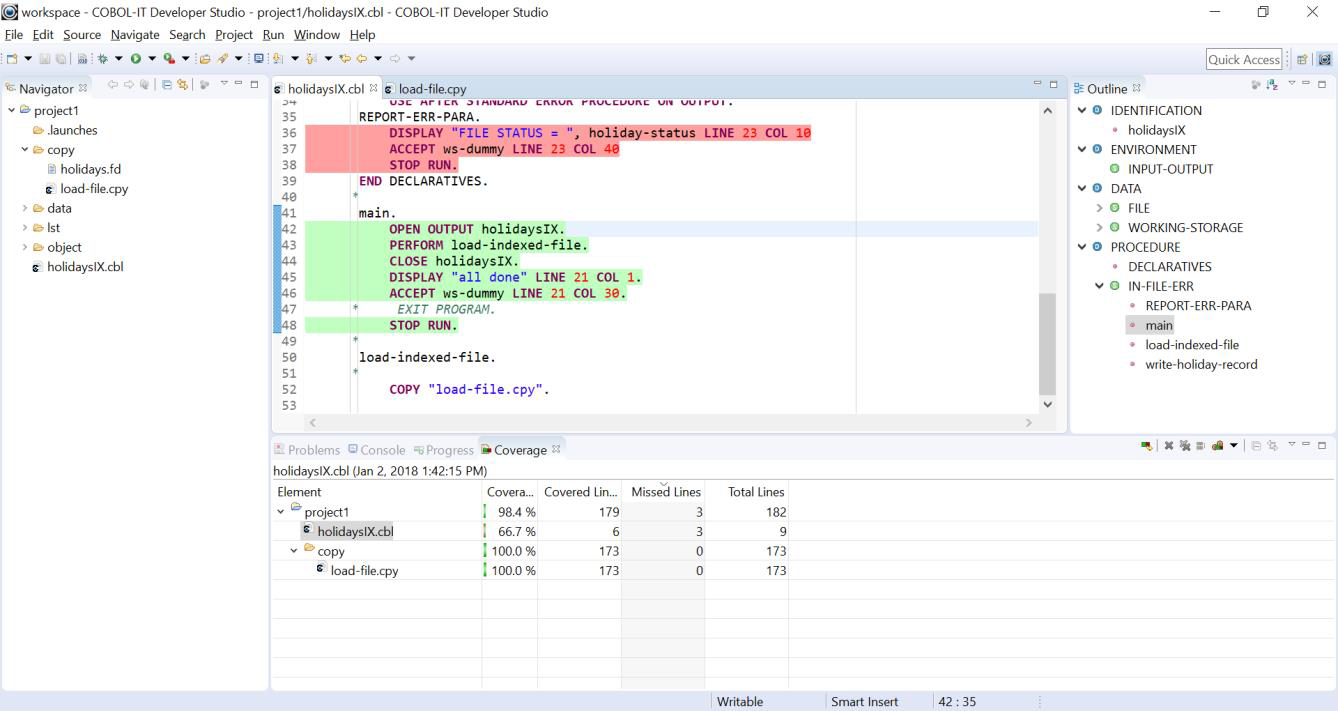This screenshot has height=711, width=1338.
Task: Select the Problems view label
Action: [x=316, y=450]
